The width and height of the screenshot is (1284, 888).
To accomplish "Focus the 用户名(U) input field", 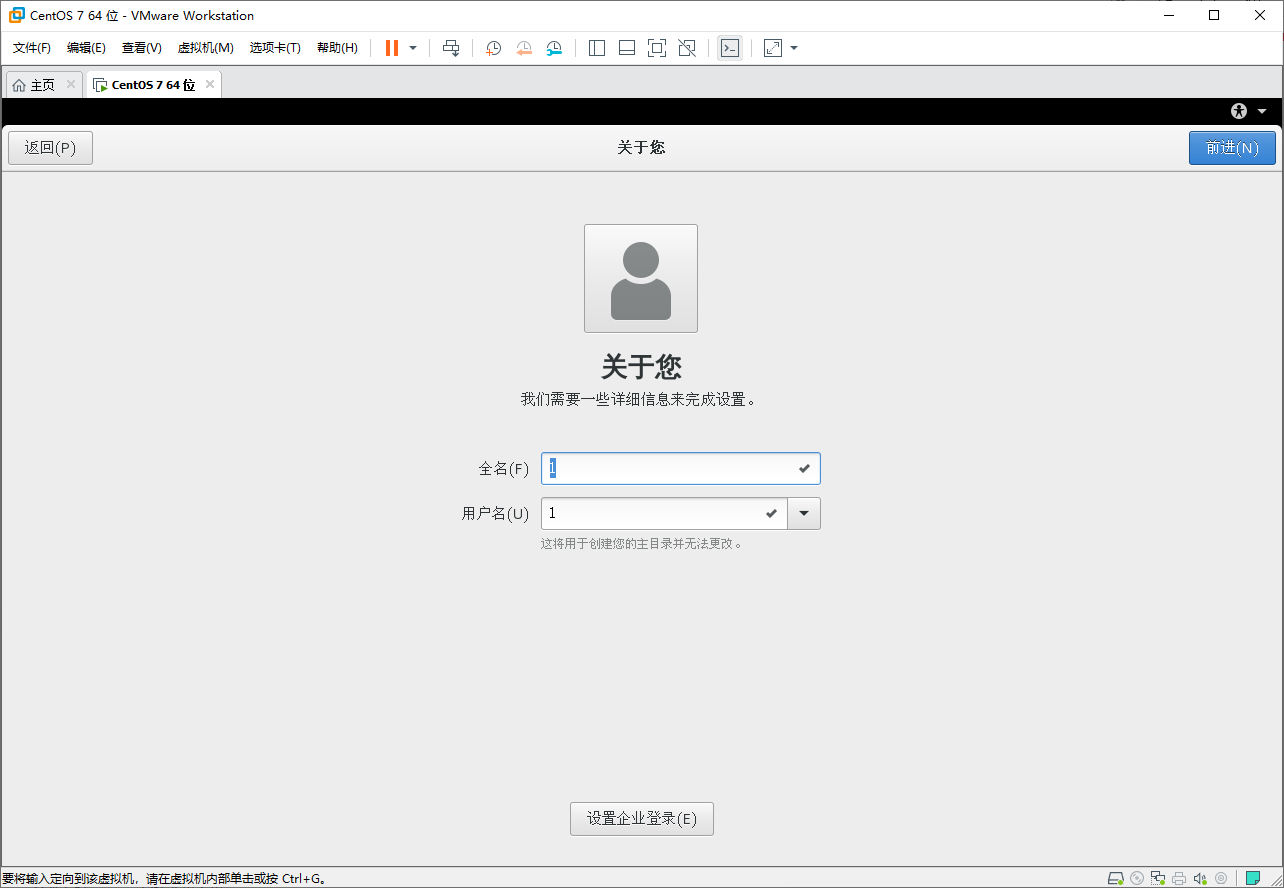I will (665, 514).
